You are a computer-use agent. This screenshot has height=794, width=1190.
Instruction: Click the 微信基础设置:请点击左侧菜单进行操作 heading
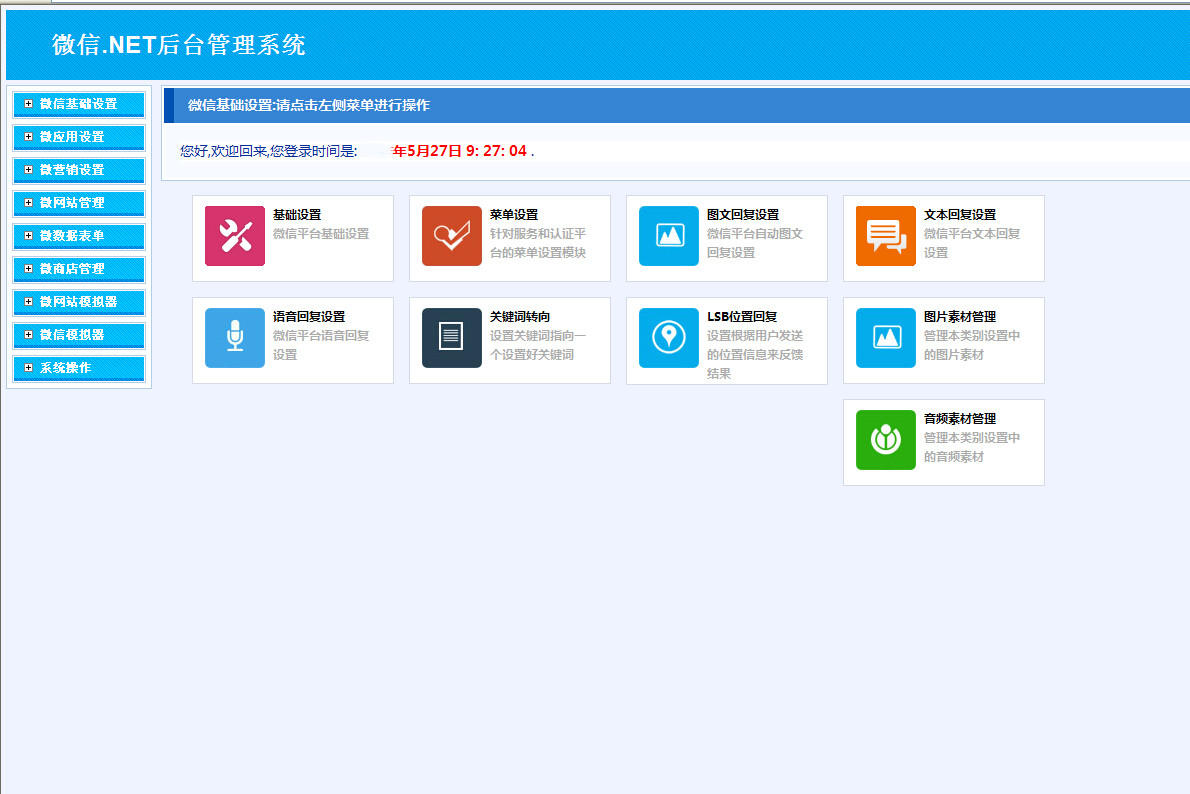[x=309, y=106]
